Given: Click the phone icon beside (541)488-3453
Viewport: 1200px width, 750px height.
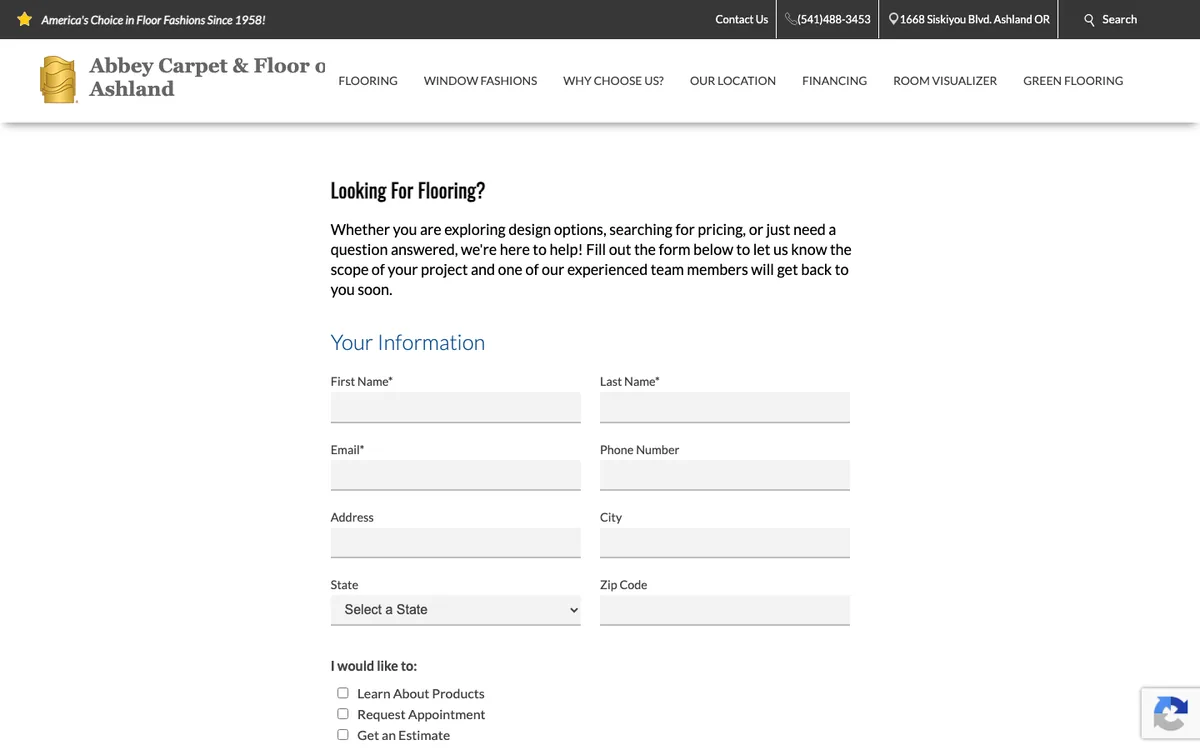Looking at the screenshot, I should (790, 19).
